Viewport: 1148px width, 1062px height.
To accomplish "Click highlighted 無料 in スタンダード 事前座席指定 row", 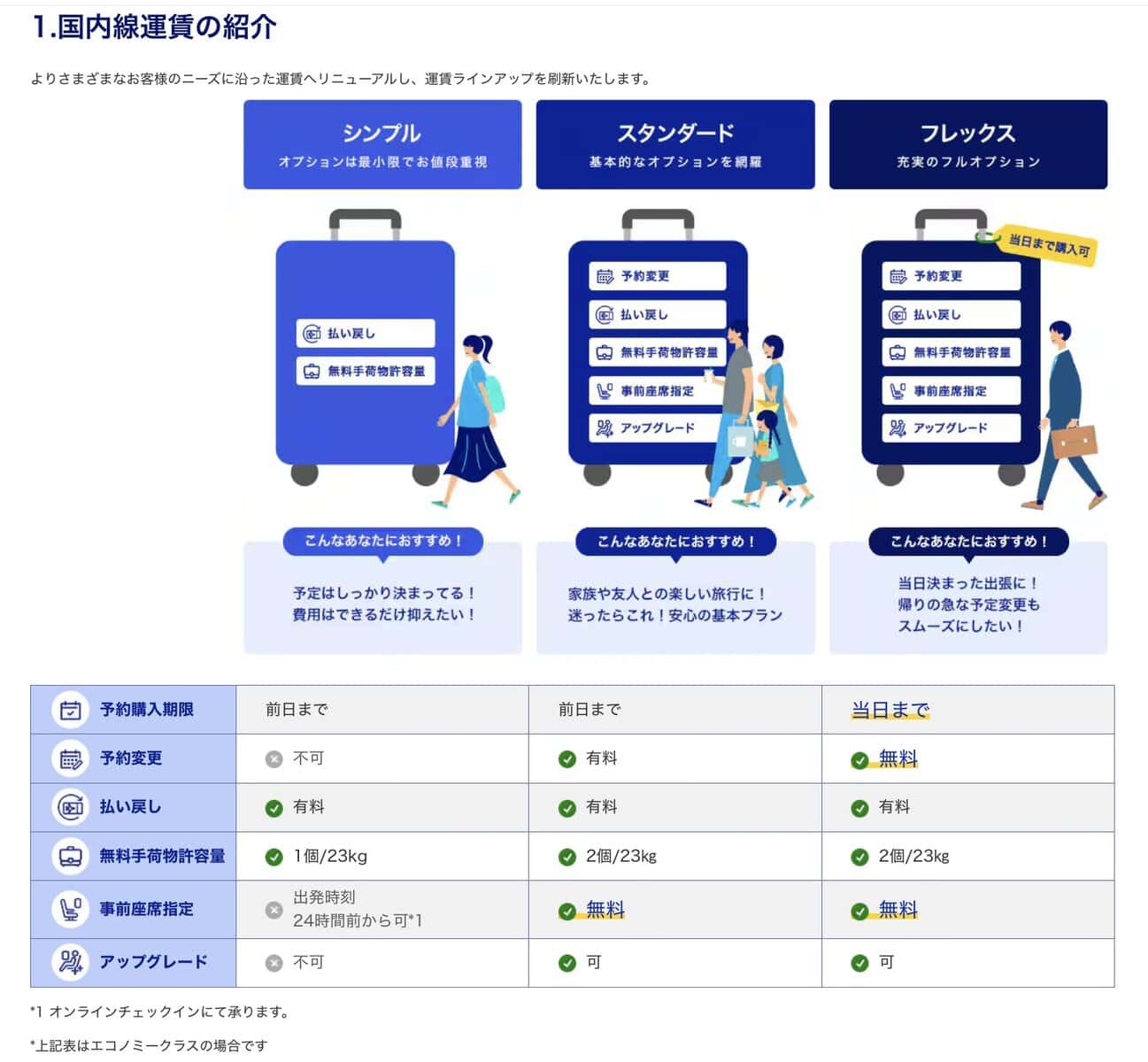I will point(605,910).
